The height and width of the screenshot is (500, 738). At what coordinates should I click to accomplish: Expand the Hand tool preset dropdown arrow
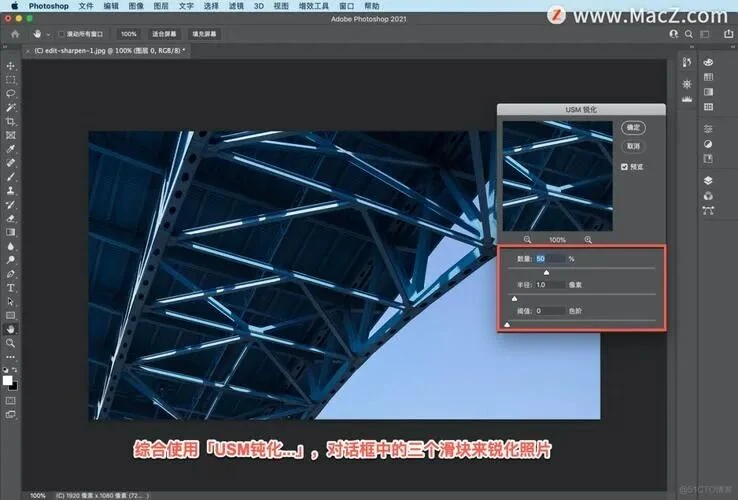click(48, 34)
